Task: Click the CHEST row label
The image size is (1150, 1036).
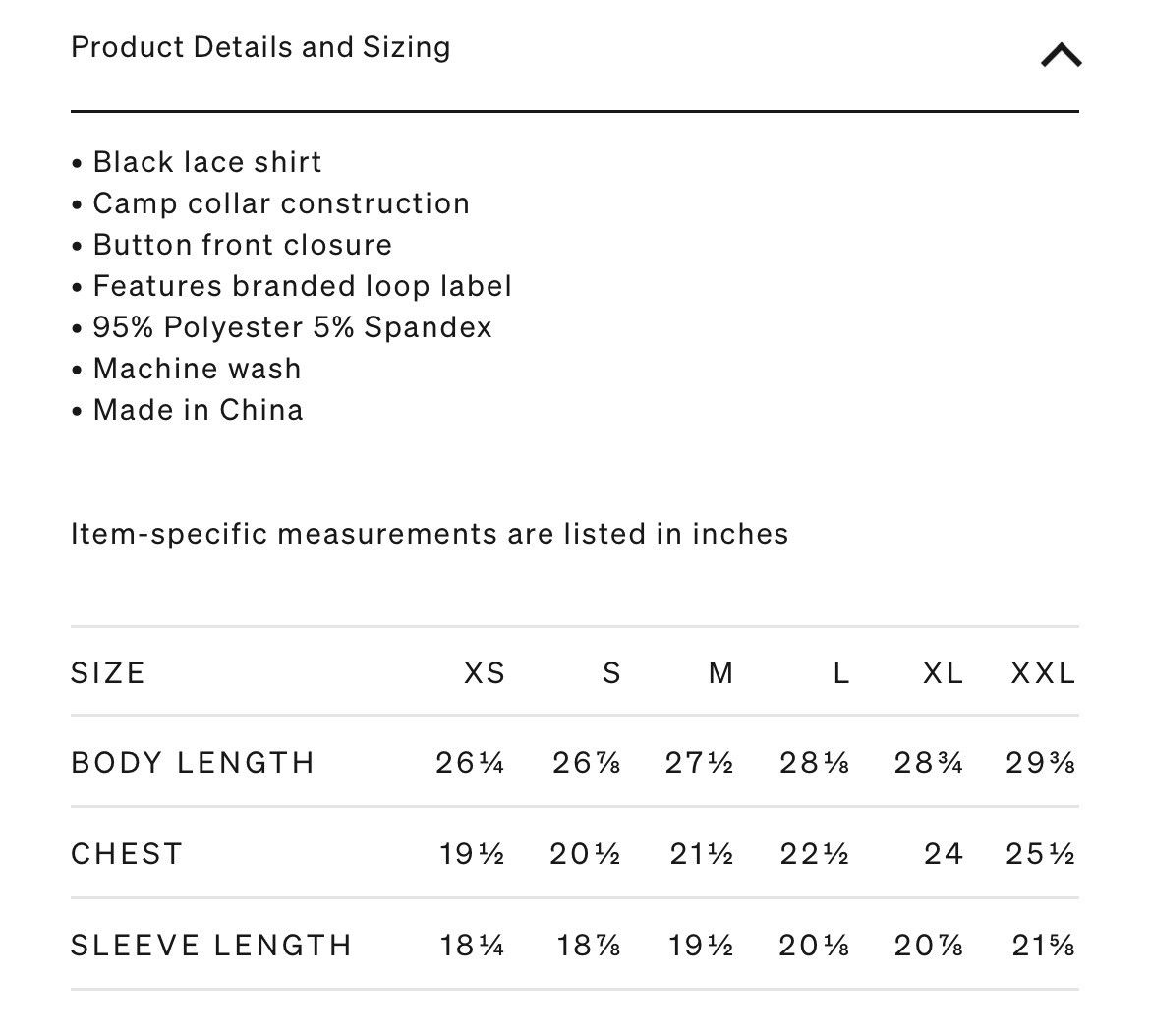Action: click(127, 853)
